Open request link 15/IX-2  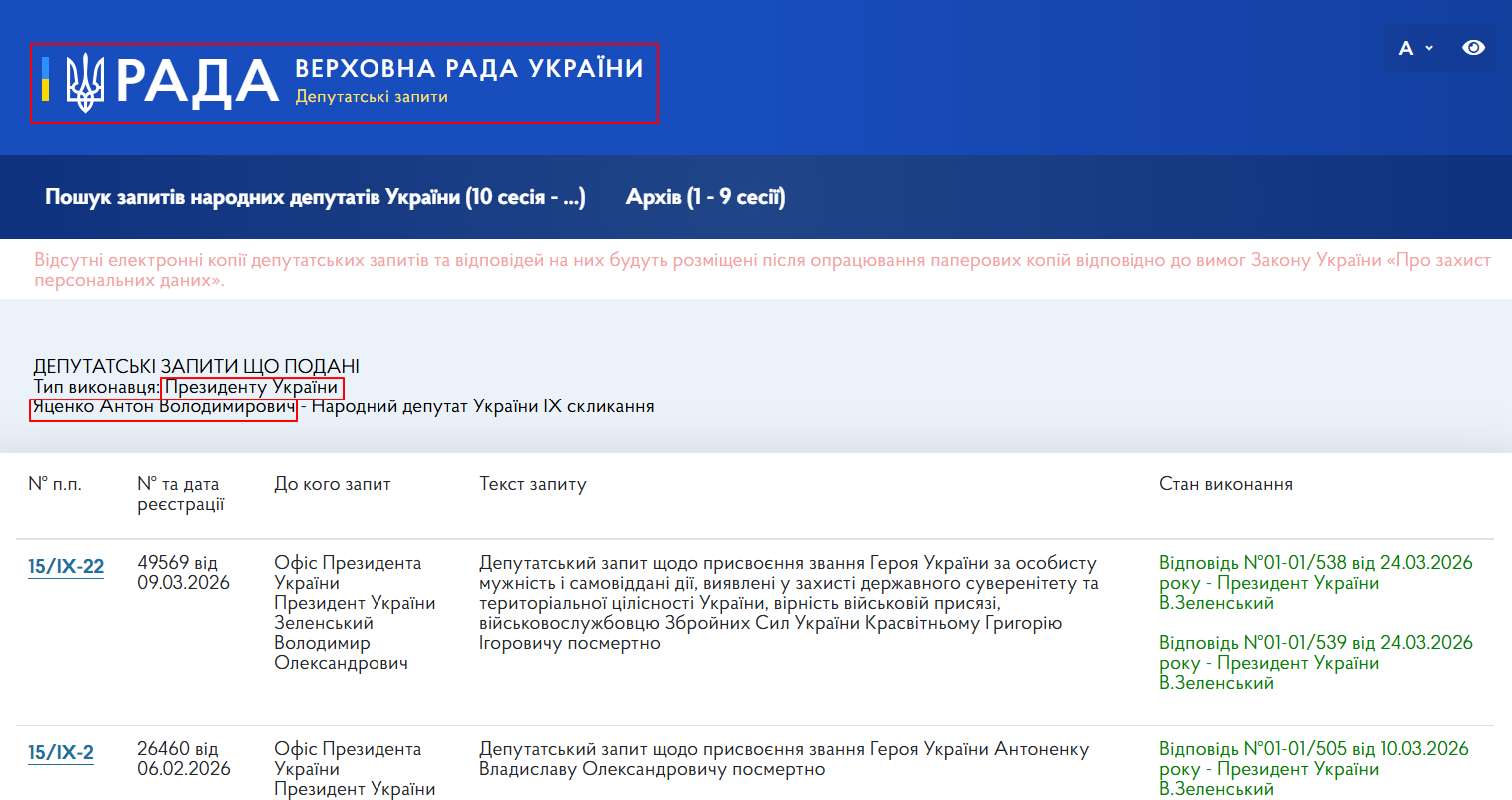point(61,753)
